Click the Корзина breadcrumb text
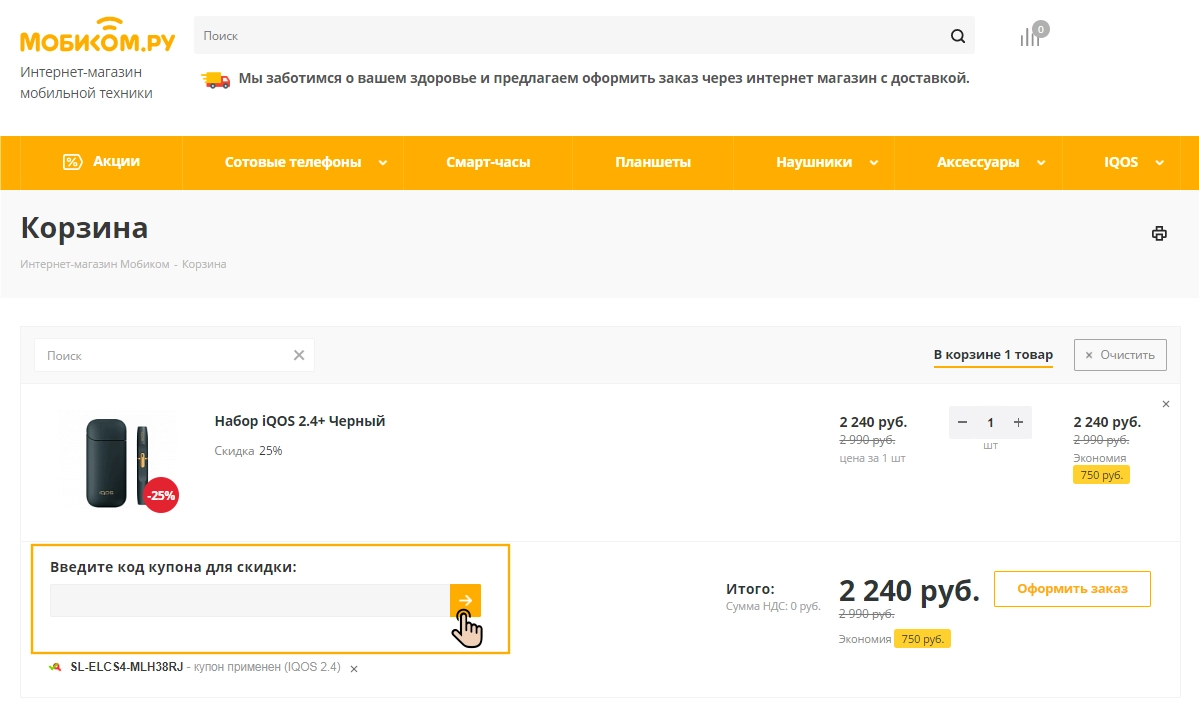This screenshot has height=715, width=1199. (x=204, y=264)
